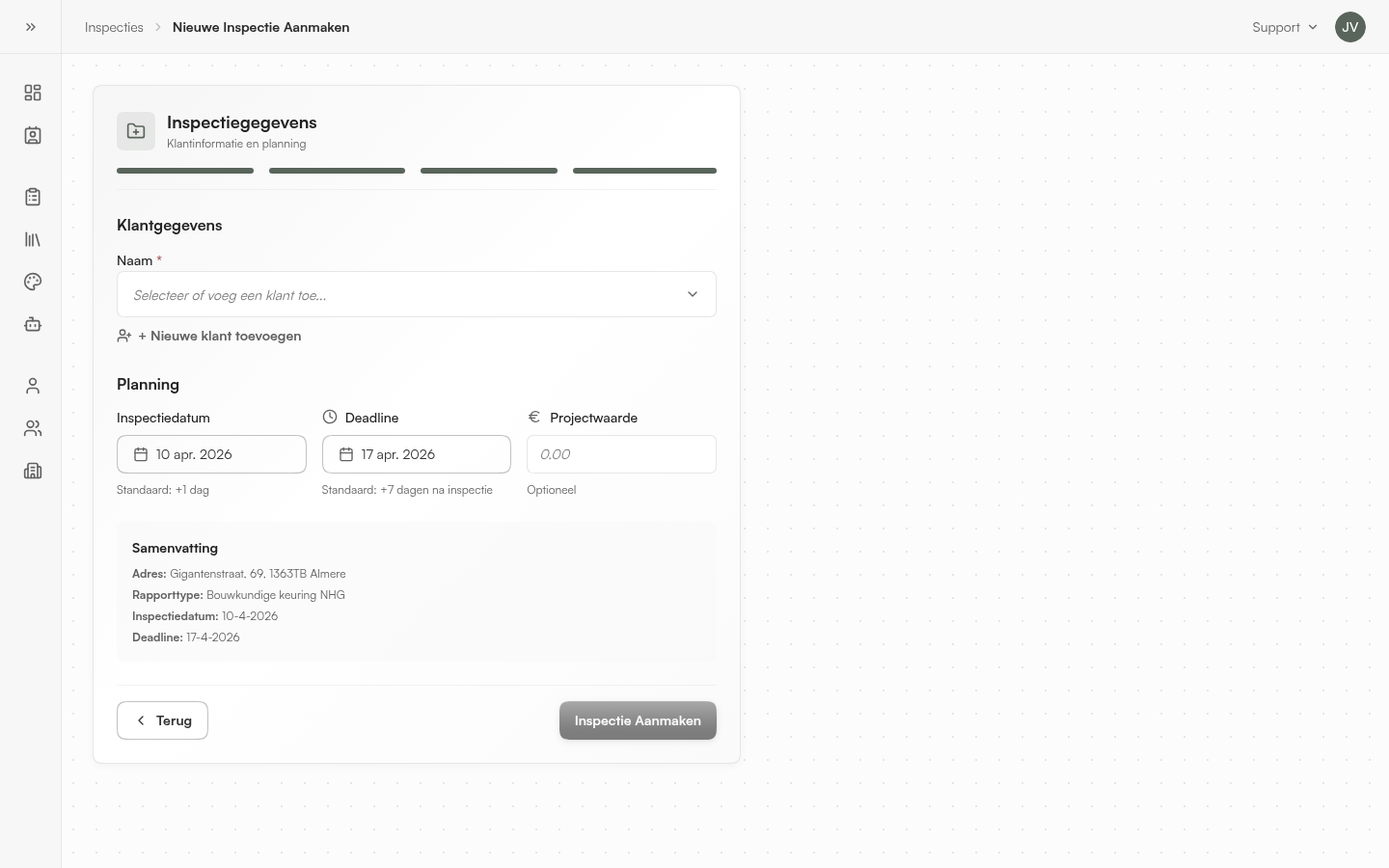This screenshot has width=1389, height=868.
Task: Open the Naam customer select dropdown
Action: [x=417, y=294]
